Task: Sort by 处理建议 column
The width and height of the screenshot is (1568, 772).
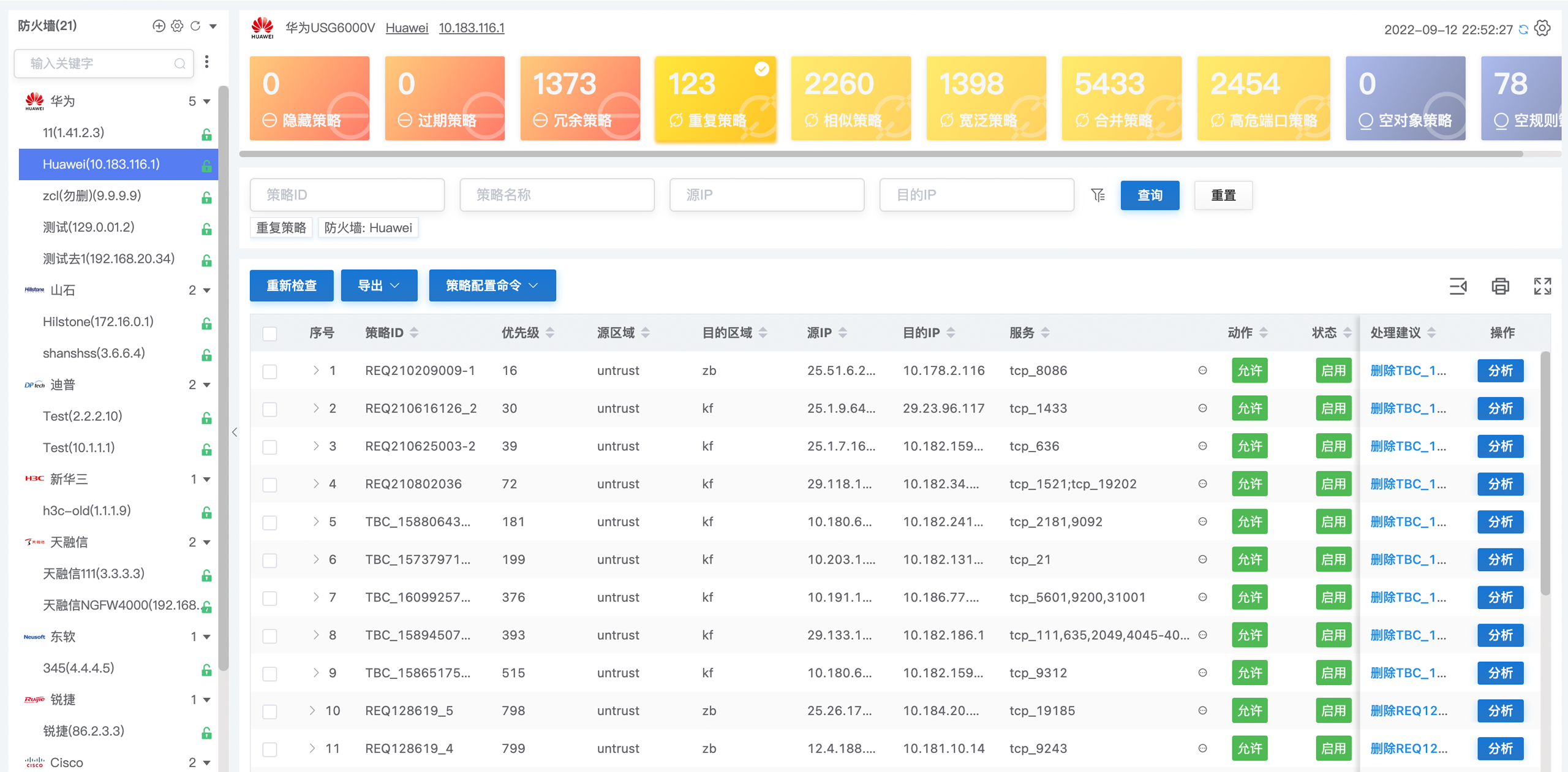Action: pos(1431,332)
